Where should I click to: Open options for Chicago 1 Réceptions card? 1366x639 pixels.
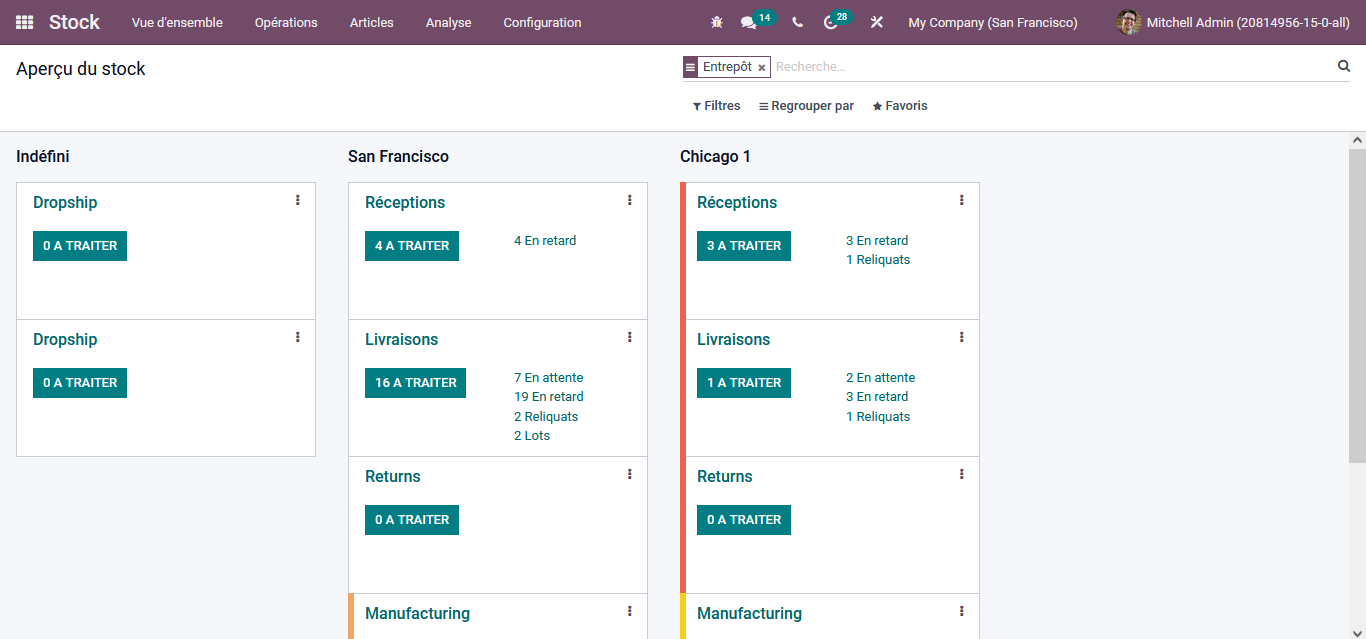click(x=961, y=200)
